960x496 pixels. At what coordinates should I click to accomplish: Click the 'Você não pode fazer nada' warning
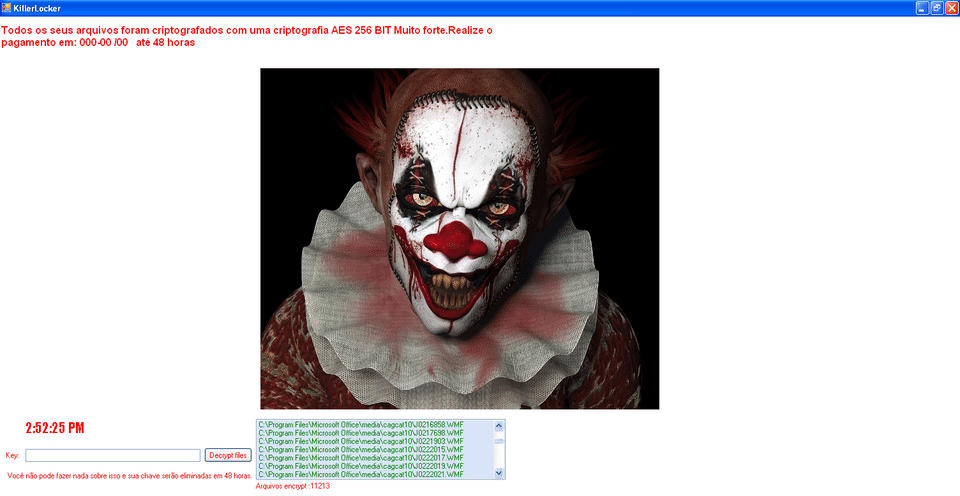[130, 475]
